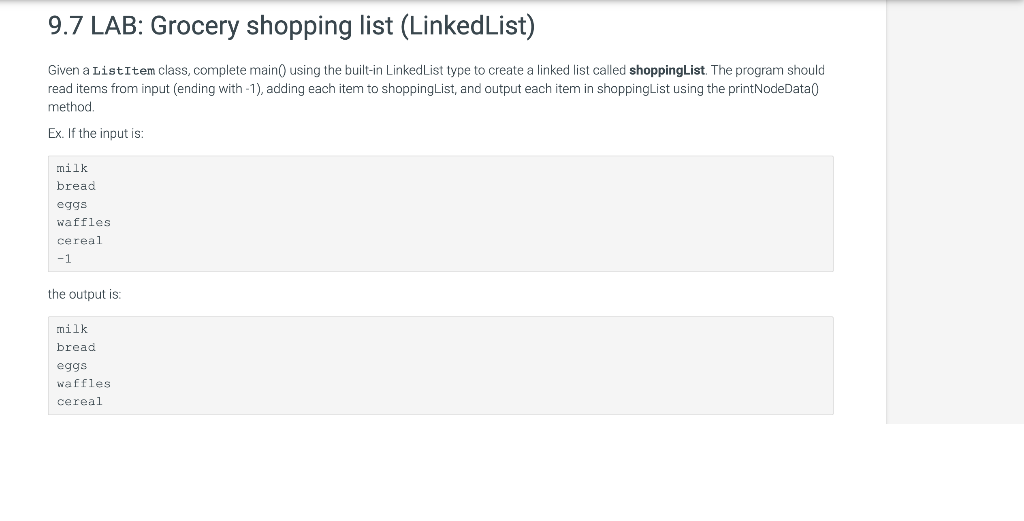
Task: Click the monospace "ListItem" class name
Action: coord(124,70)
